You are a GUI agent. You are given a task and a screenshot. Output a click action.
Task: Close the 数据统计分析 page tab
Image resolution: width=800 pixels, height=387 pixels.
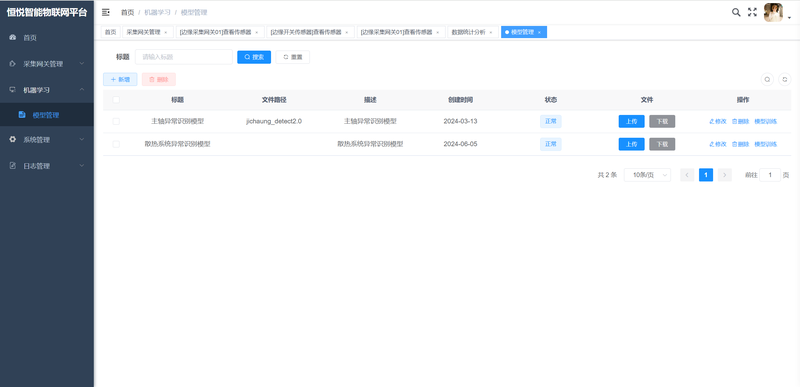491,33
